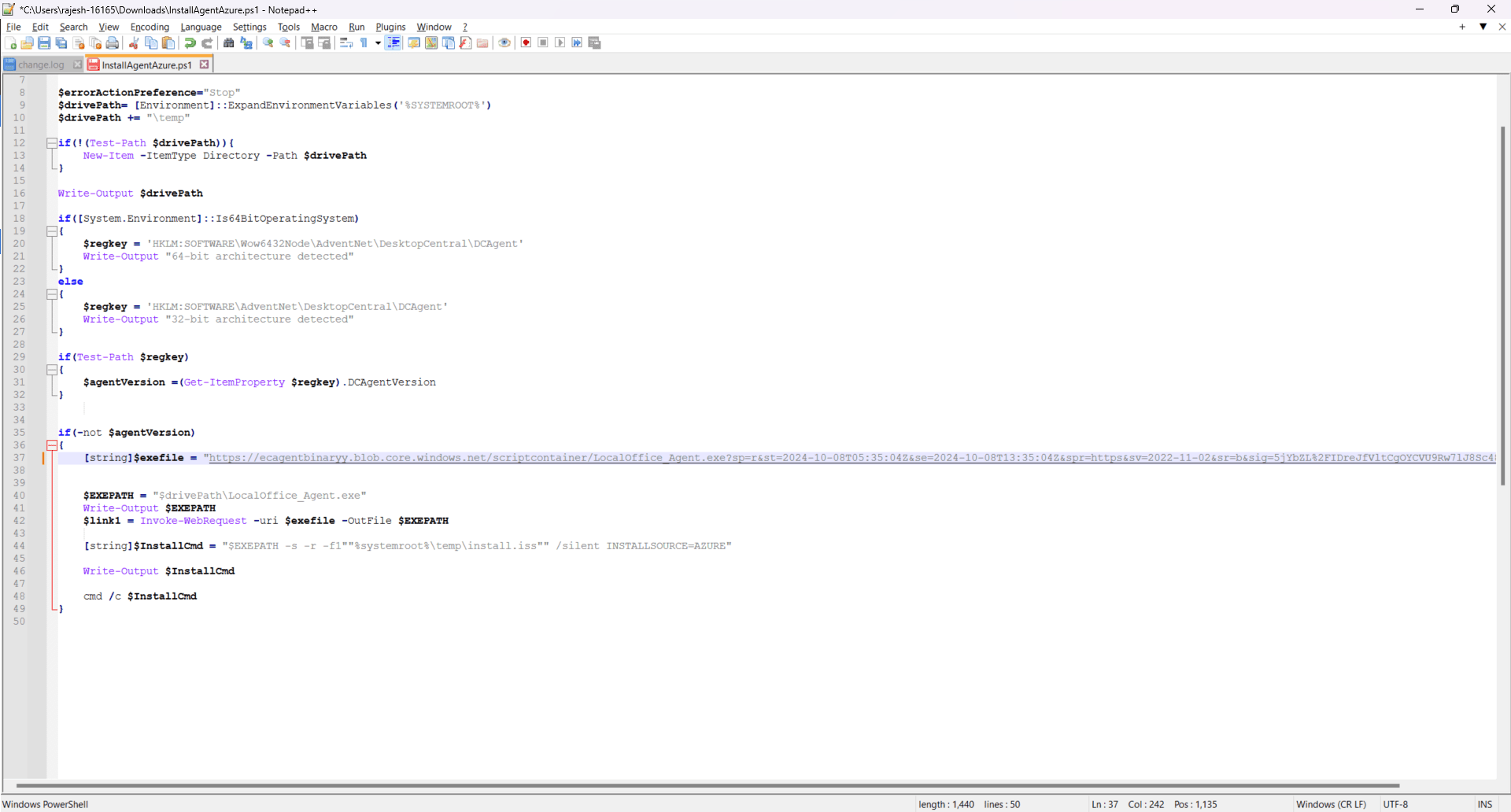Close the change.log tab
1511x812 pixels.
[x=77, y=65]
